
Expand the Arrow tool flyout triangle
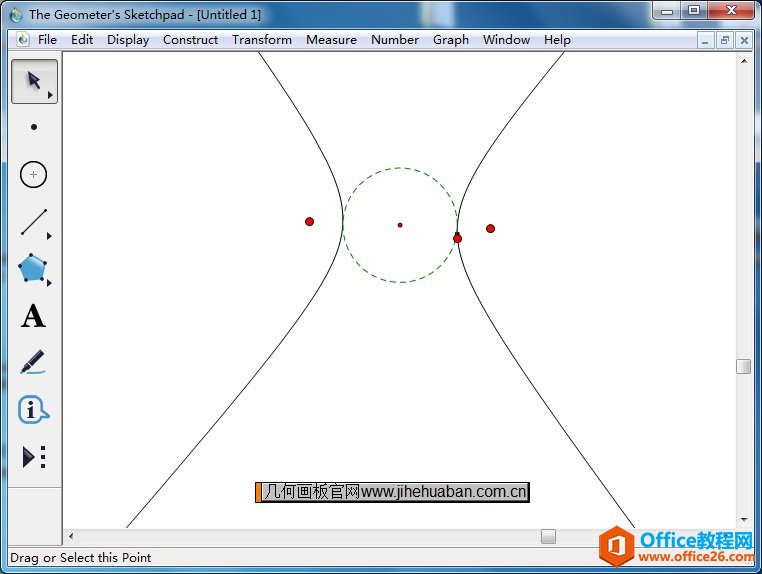coord(50,95)
